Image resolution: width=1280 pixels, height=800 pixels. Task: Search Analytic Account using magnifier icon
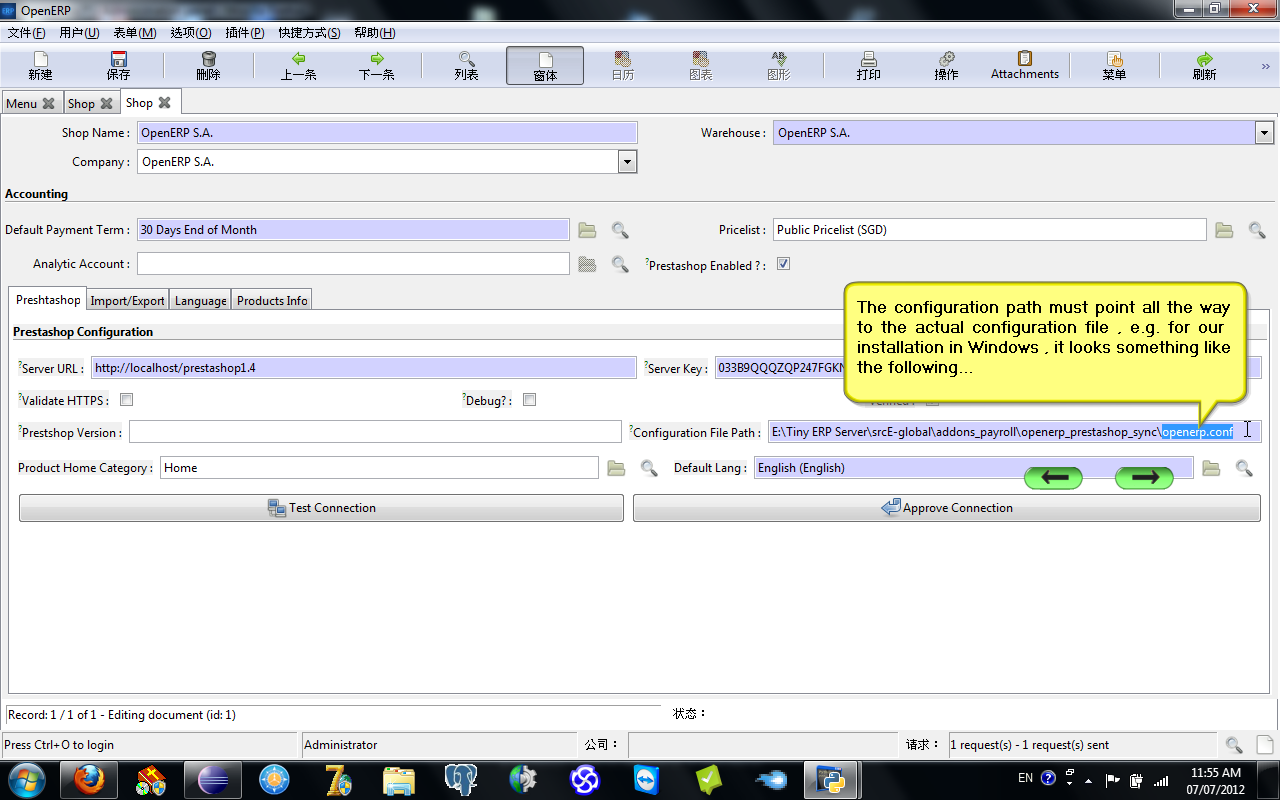[620, 264]
